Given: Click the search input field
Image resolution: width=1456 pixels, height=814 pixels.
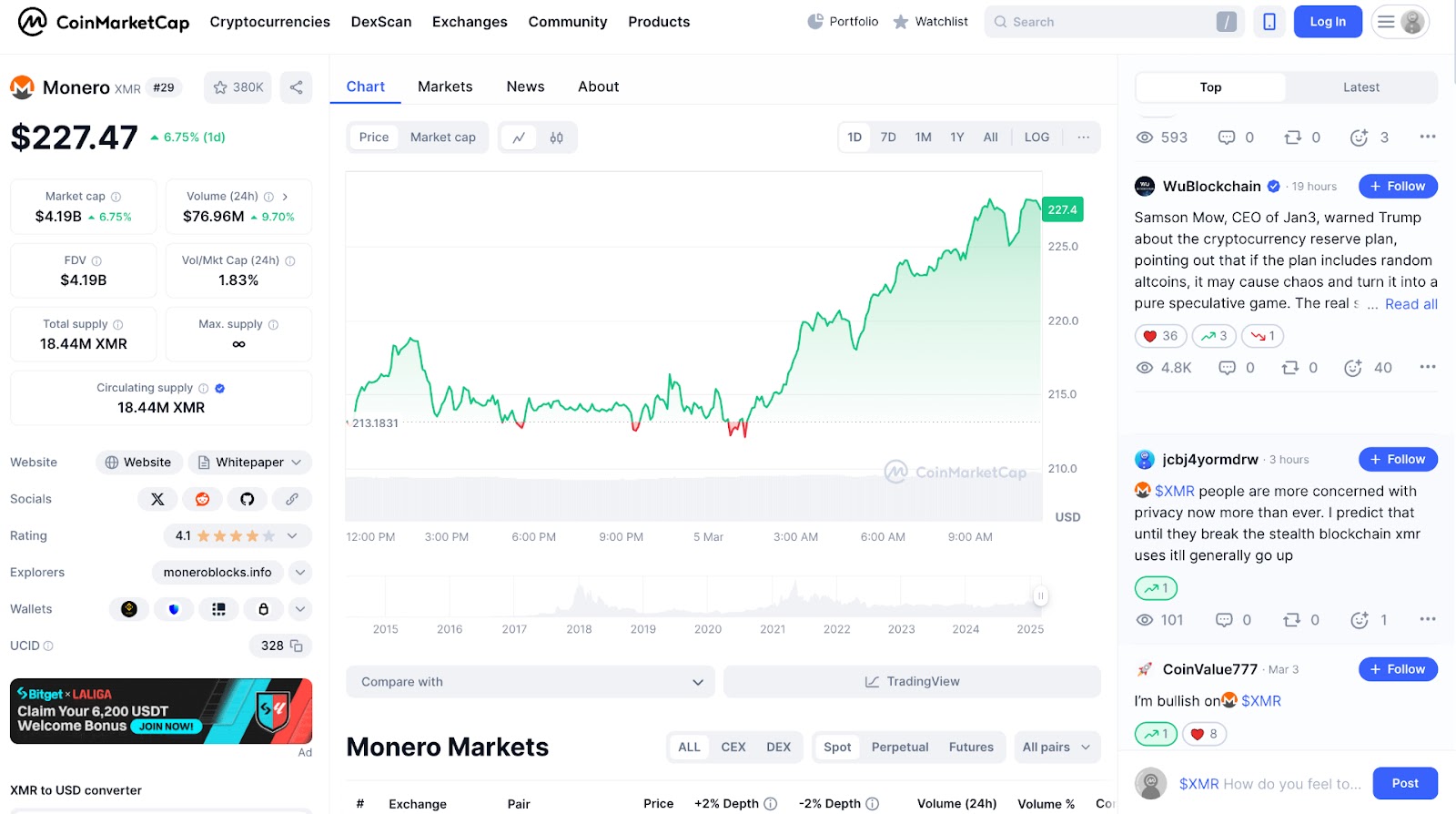Looking at the screenshot, I should pyautogui.click(x=1115, y=22).
